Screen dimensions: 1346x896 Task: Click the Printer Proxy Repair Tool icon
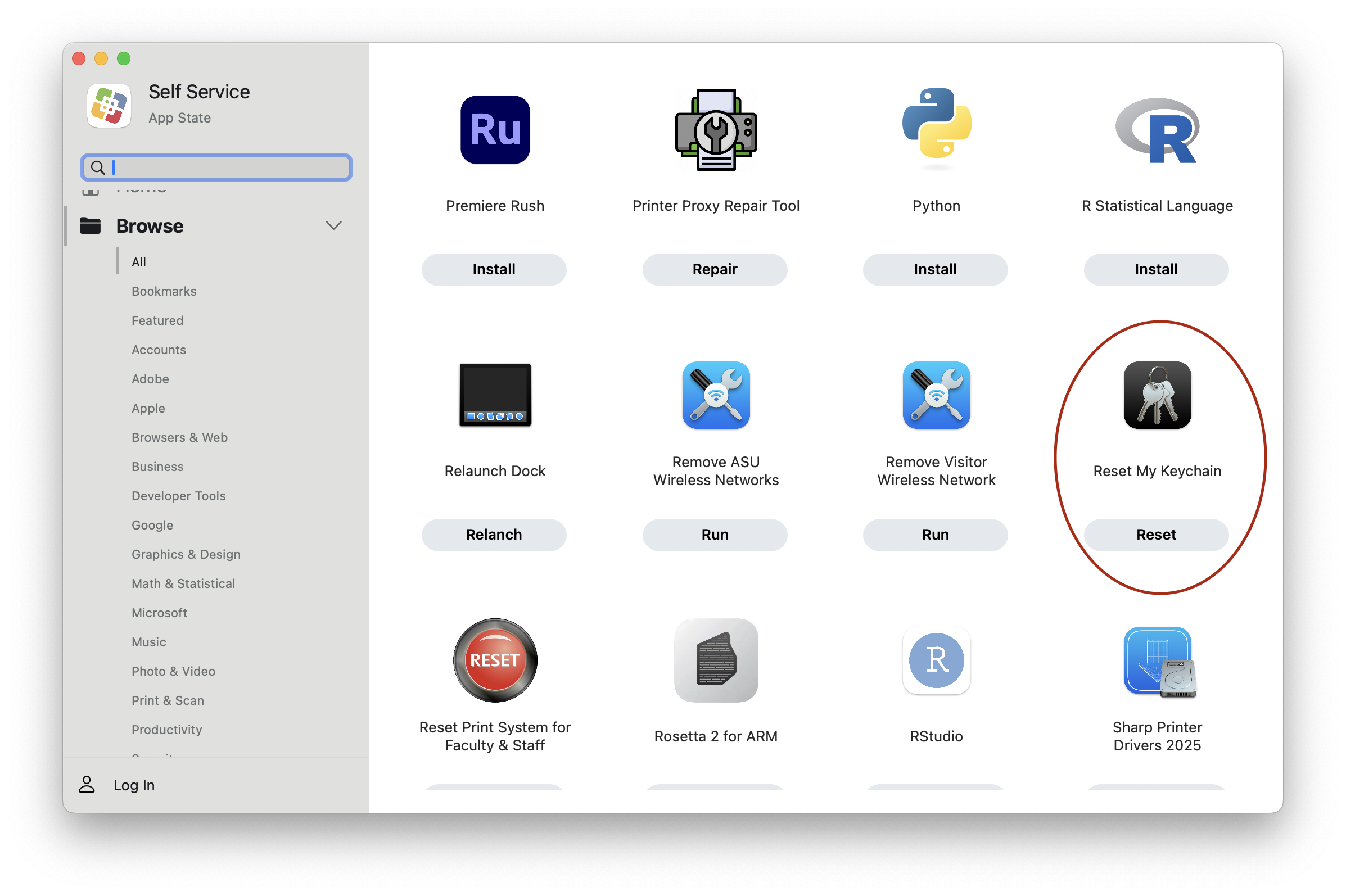click(716, 130)
